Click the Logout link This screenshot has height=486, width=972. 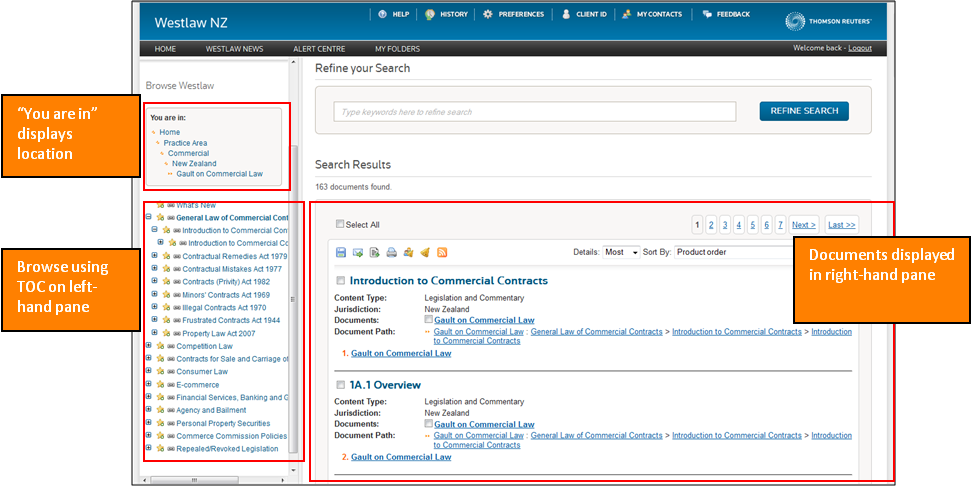pyautogui.click(x=860, y=48)
